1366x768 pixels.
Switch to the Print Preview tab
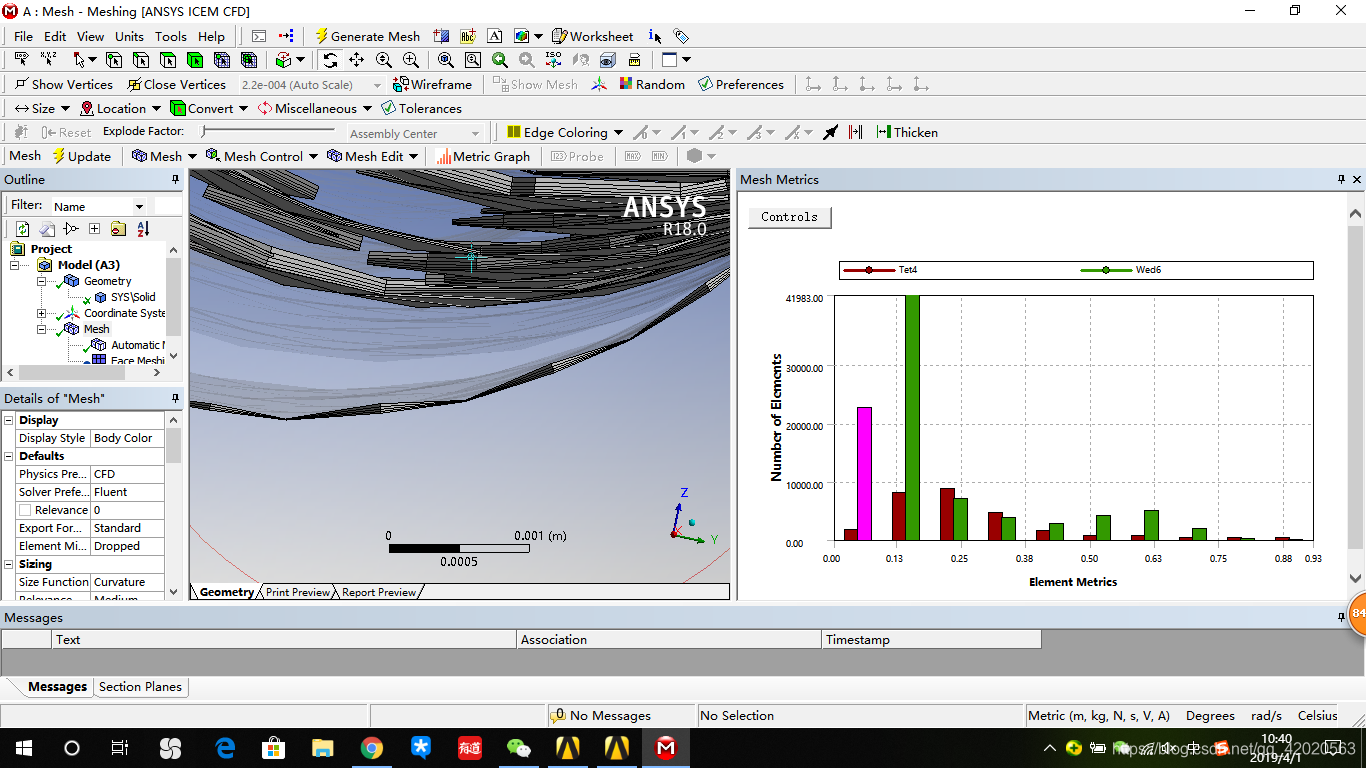297,592
